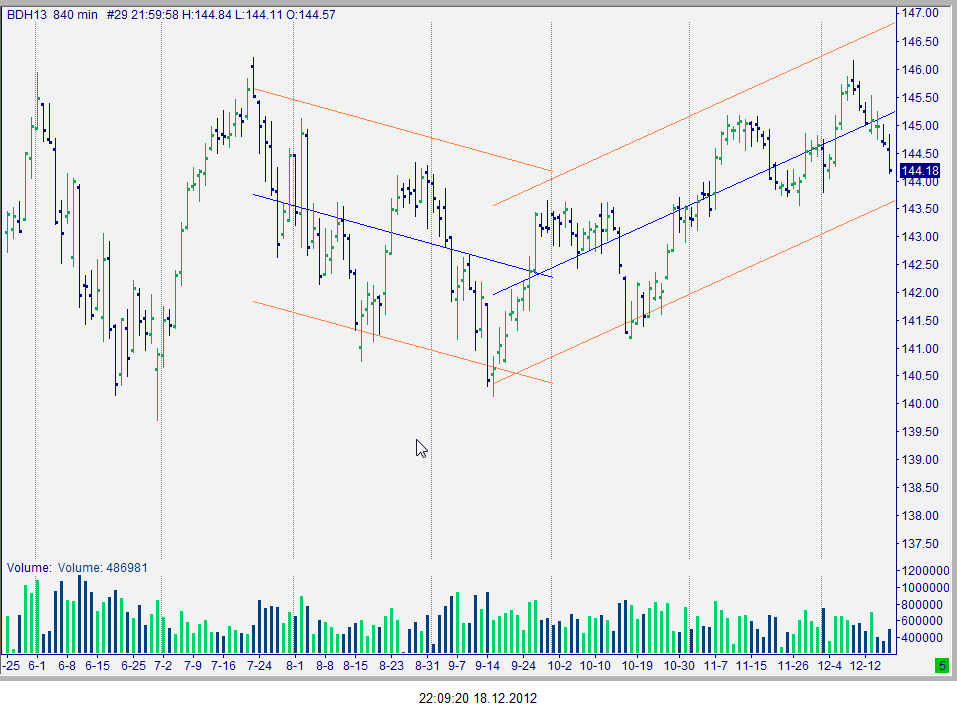
Task: Click the green 5 indicator box
Action: (942, 666)
